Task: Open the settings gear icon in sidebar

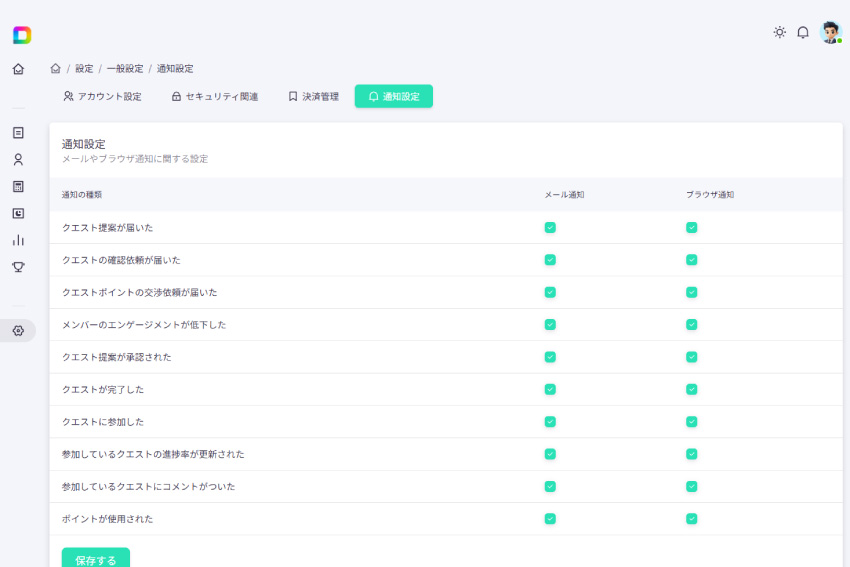Action: point(18,331)
